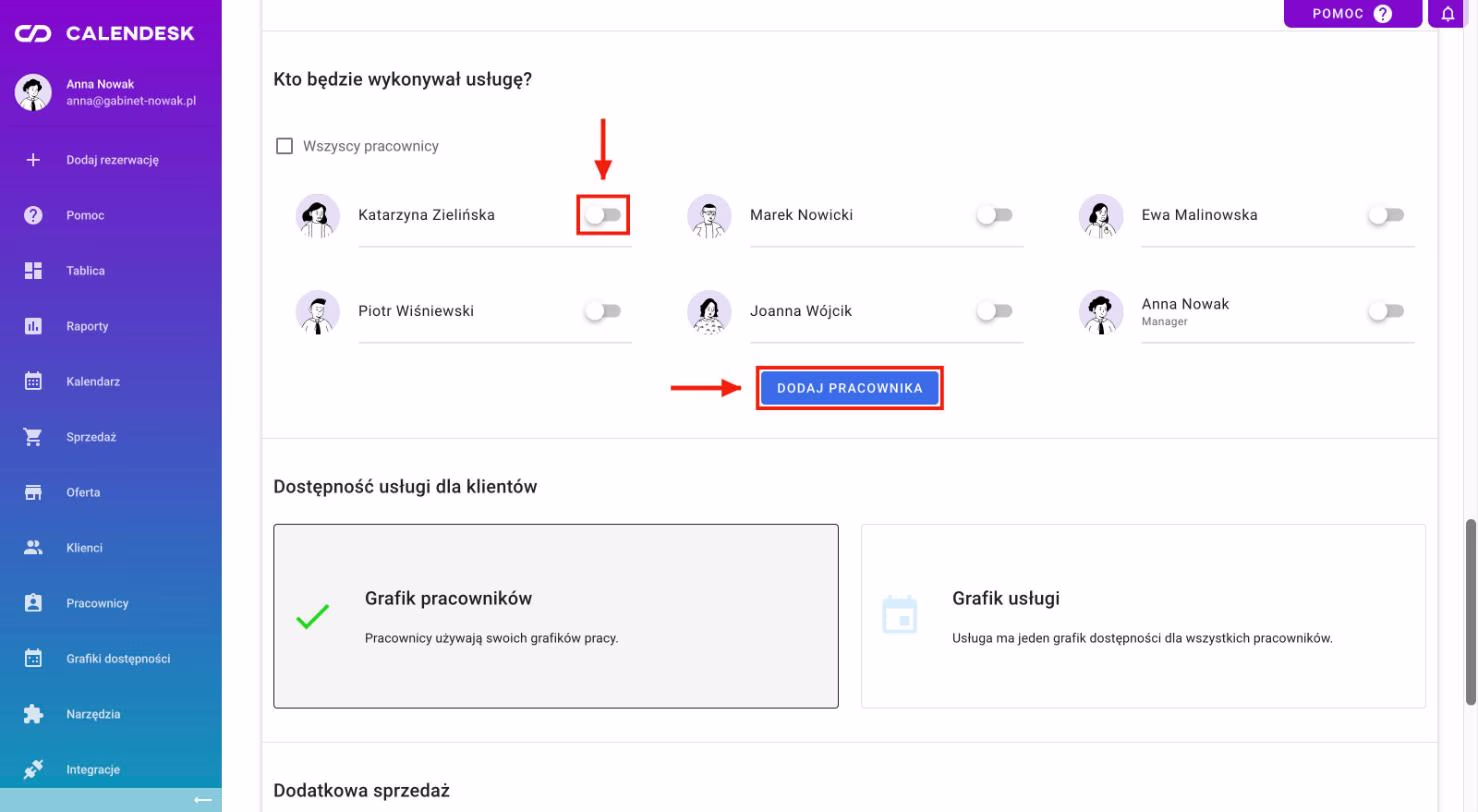
Task: Open the Raporty chart icon
Action: pyautogui.click(x=33, y=326)
